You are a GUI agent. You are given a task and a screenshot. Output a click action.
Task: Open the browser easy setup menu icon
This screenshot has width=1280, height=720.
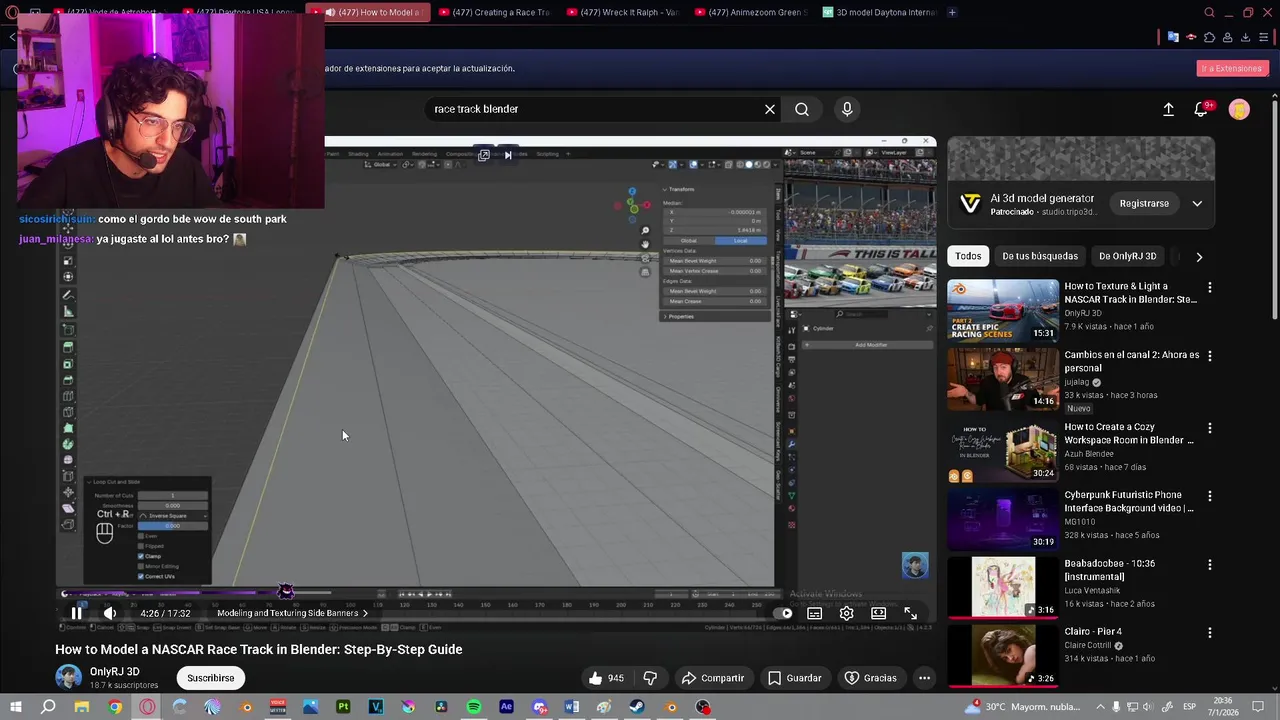coord(1263,37)
